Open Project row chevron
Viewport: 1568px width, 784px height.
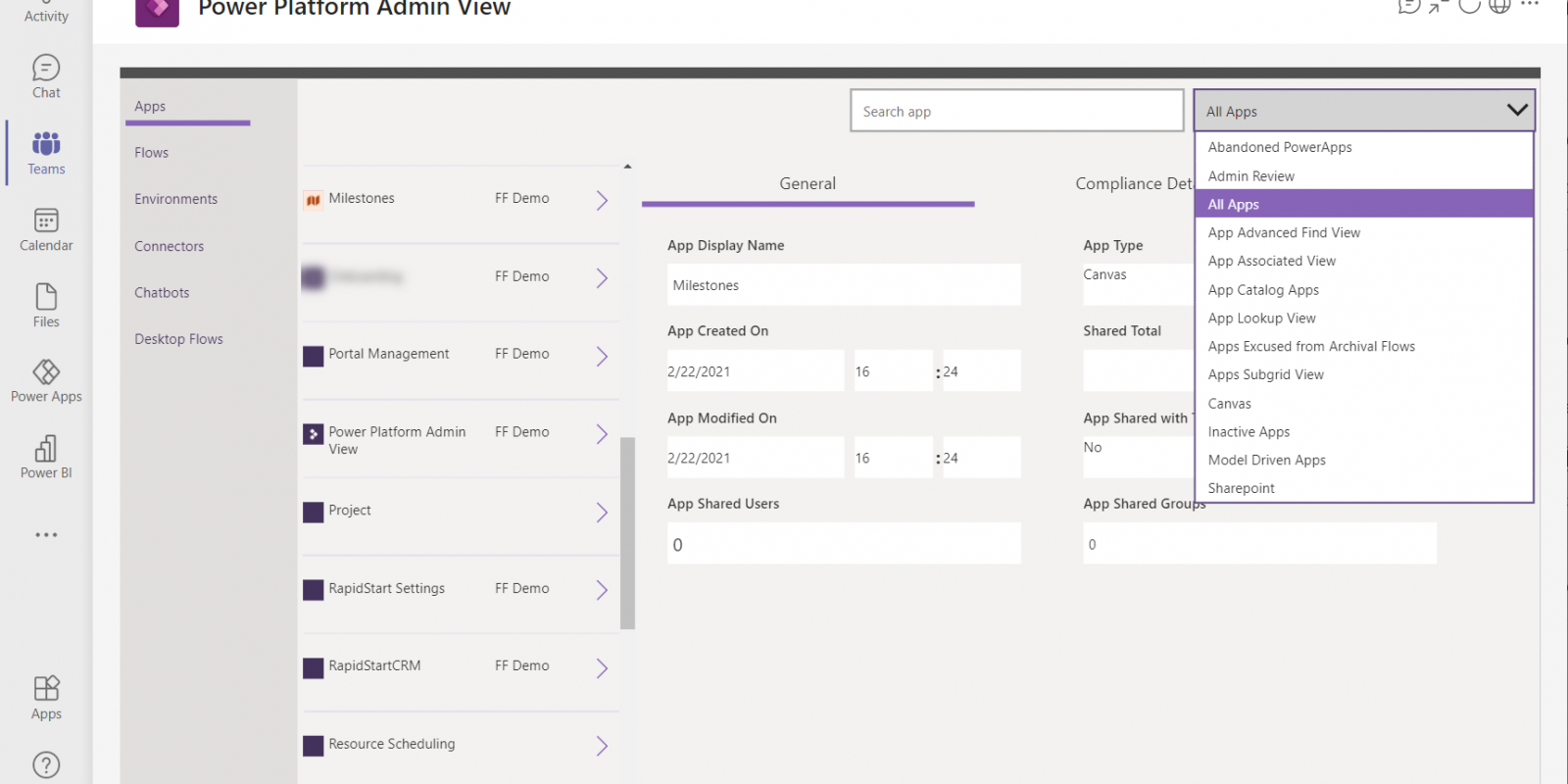(602, 513)
